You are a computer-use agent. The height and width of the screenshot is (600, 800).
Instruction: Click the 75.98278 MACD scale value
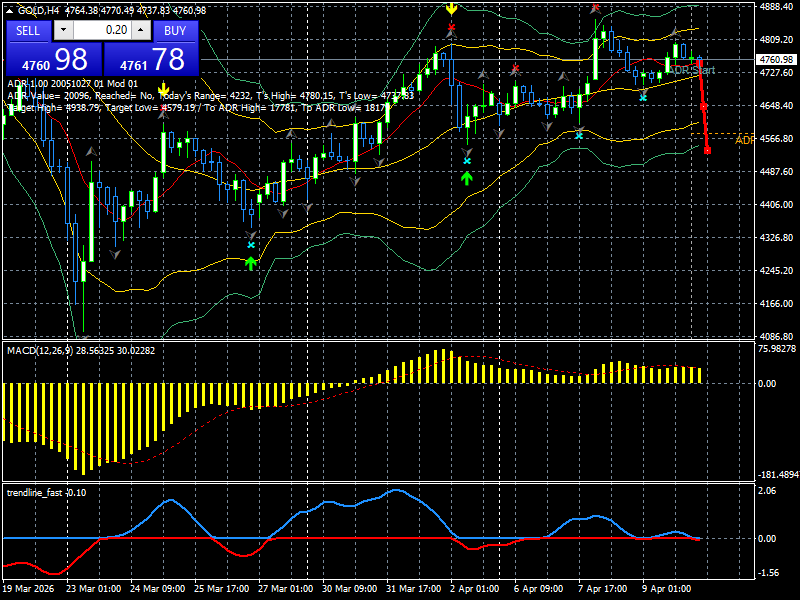(777, 349)
